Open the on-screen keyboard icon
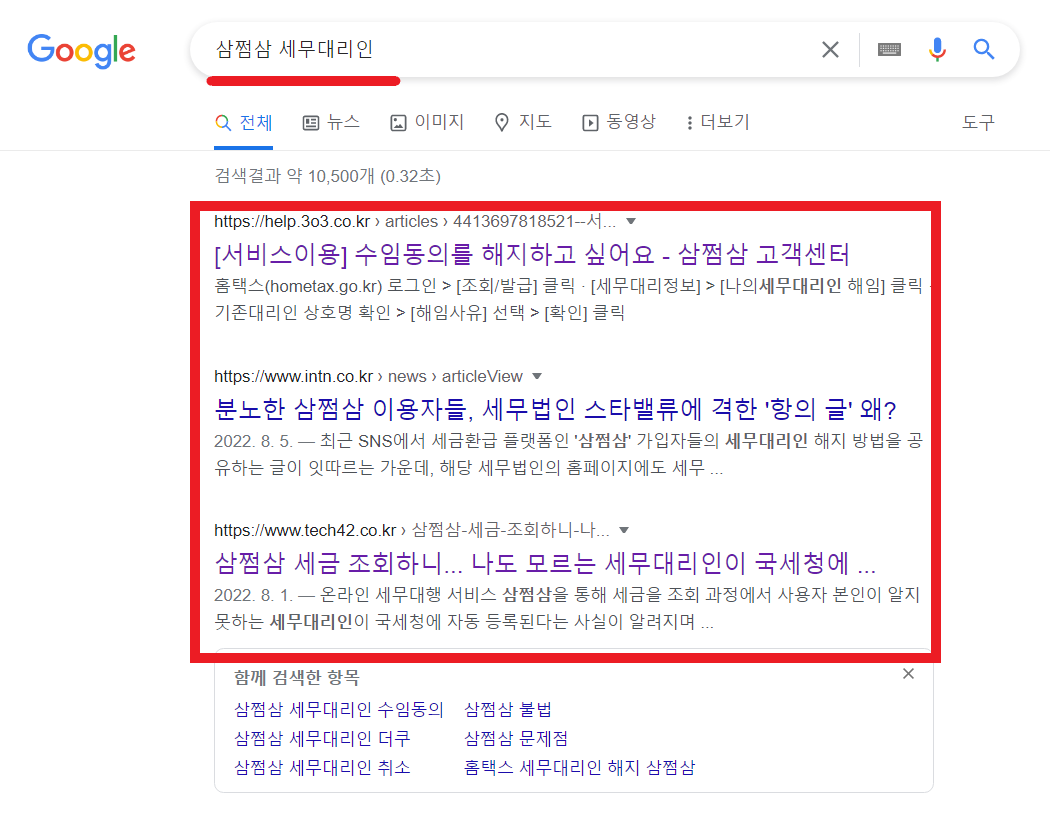Image resolution: width=1050 pixels, height=824 pixels. point(889,50)
